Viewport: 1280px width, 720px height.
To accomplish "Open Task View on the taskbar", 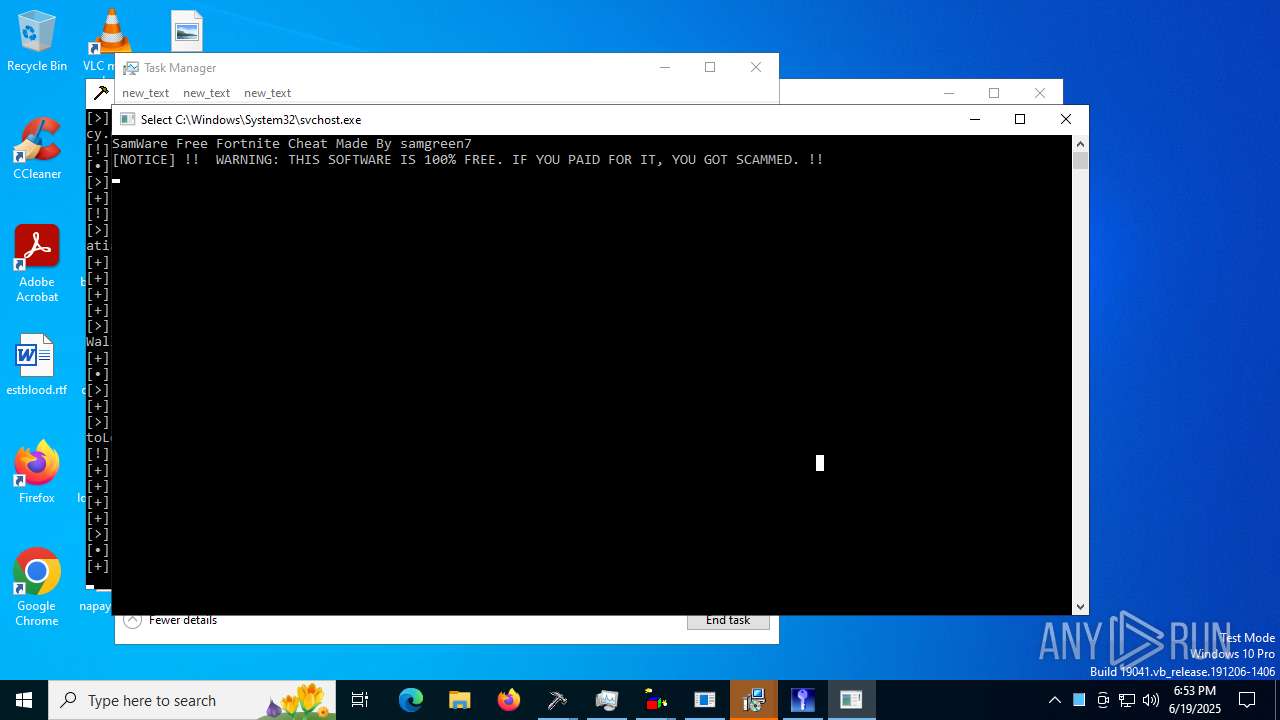I will tap(360, 700).
